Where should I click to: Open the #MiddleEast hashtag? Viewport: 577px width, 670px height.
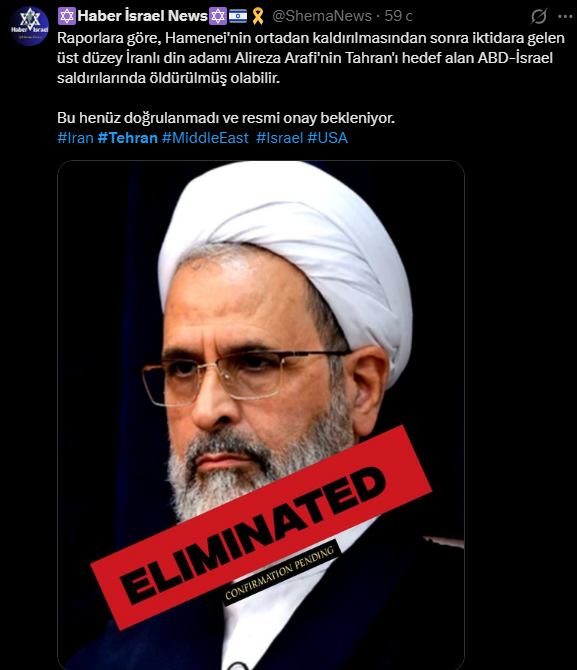pyautogui.click(x=205, y=138)
